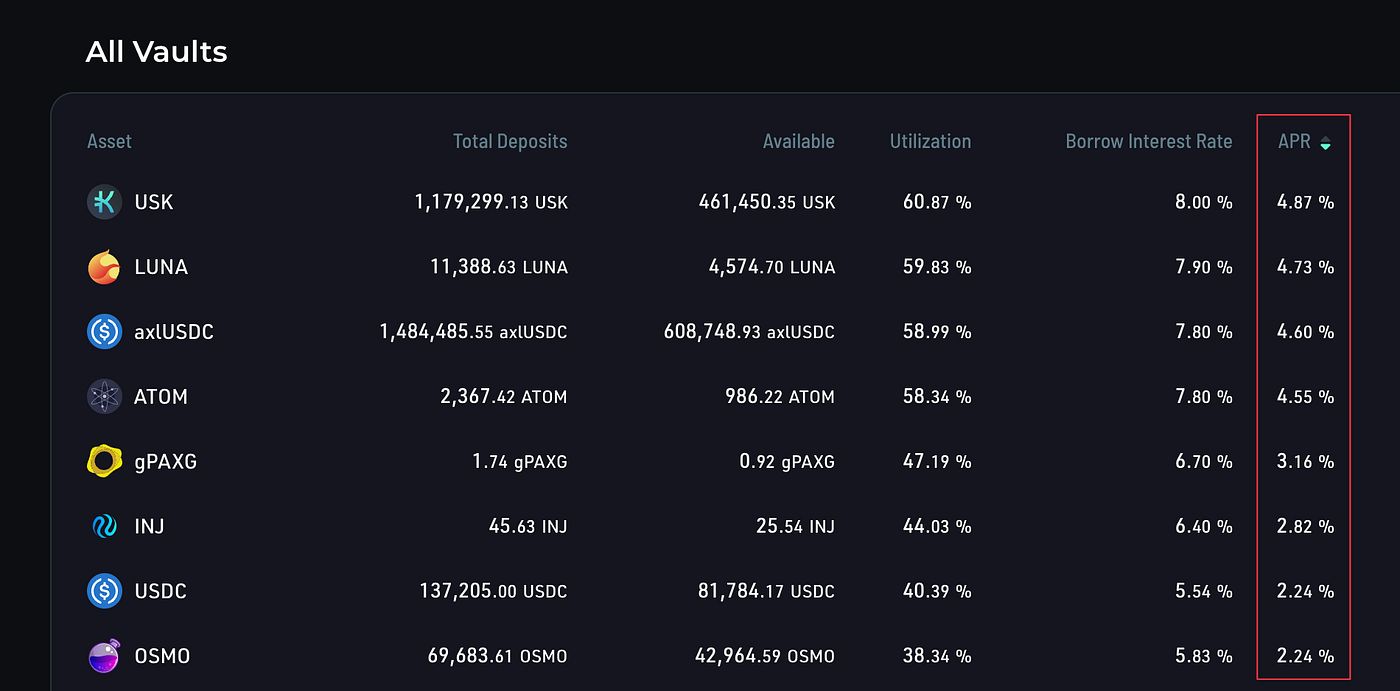This screenshot has width=1400, height=691.
Task: Click available 986.22 ATOM value
Action: pyautogui.click(x=780, y=397)
